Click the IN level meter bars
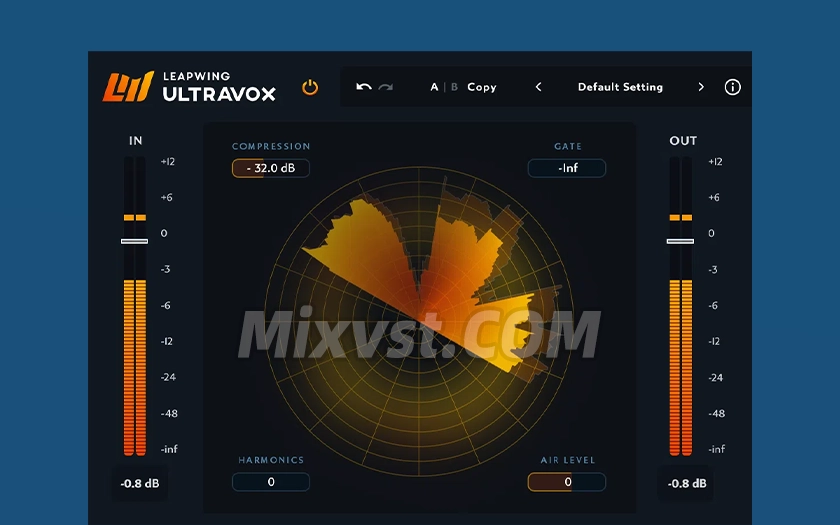 pyautogui.click(x=134, y=306)
